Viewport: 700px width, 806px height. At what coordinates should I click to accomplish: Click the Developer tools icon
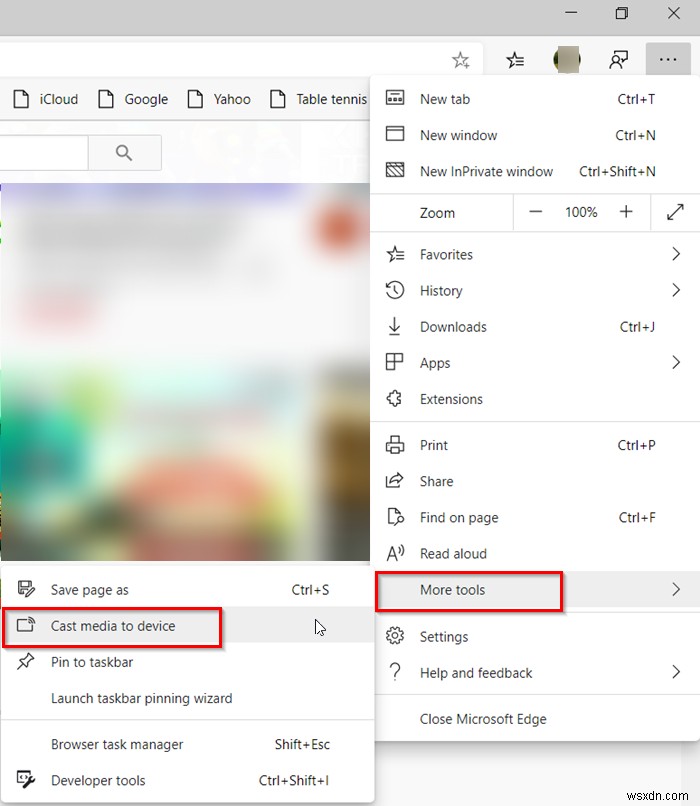[x=26, y=780]
